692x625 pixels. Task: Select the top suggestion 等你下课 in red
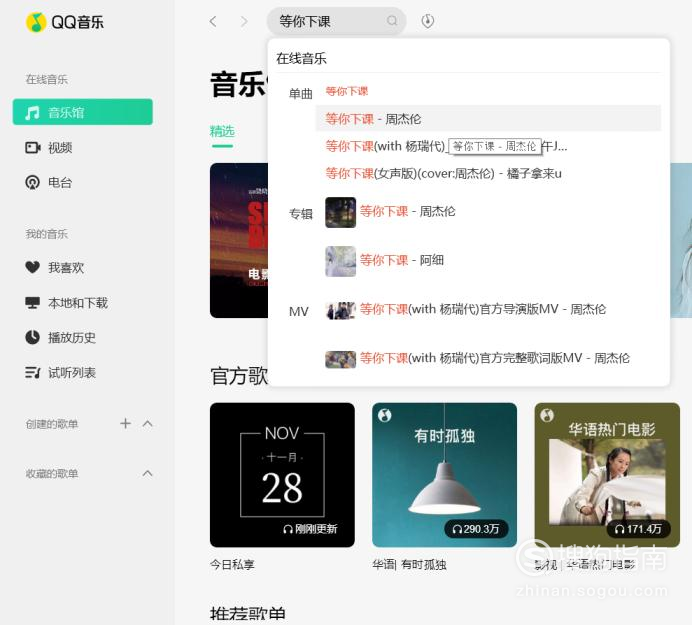click(347, 91)
